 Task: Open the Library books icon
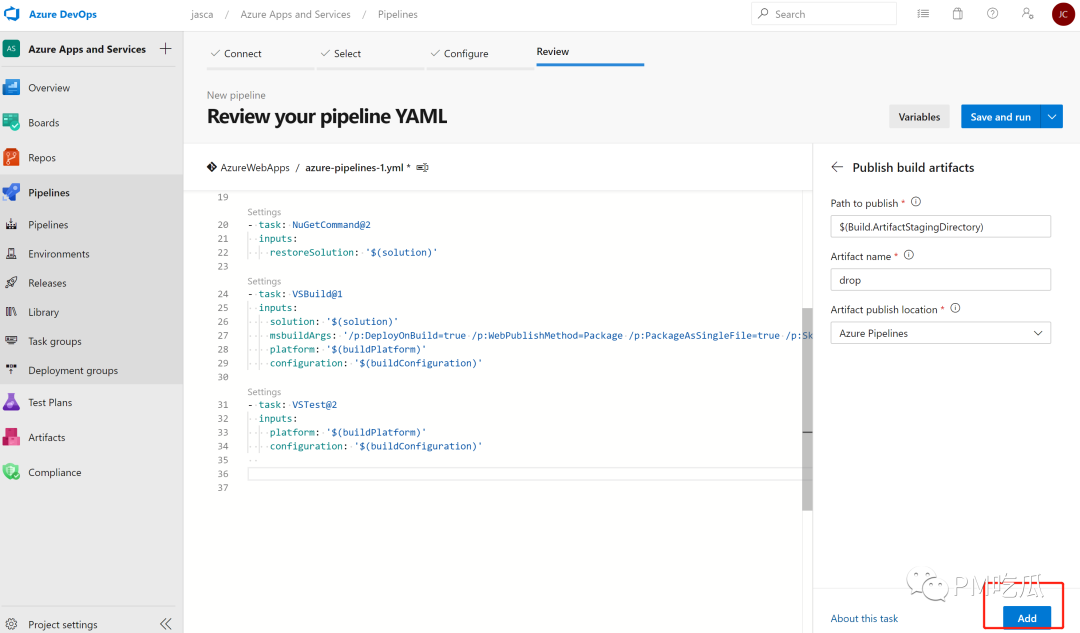[11, 312]
